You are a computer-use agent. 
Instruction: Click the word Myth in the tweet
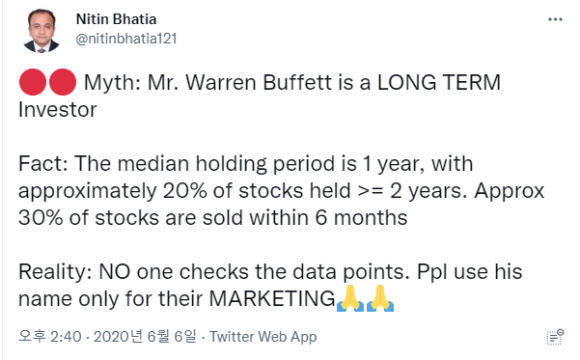(x=112, y=83)
